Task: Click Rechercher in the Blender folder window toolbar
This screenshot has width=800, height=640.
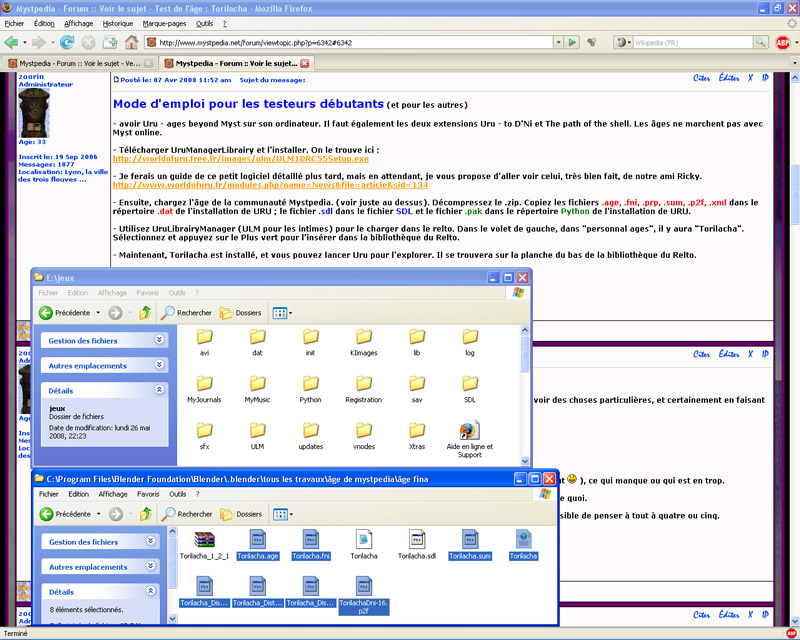Action: [x=187, y=514]
